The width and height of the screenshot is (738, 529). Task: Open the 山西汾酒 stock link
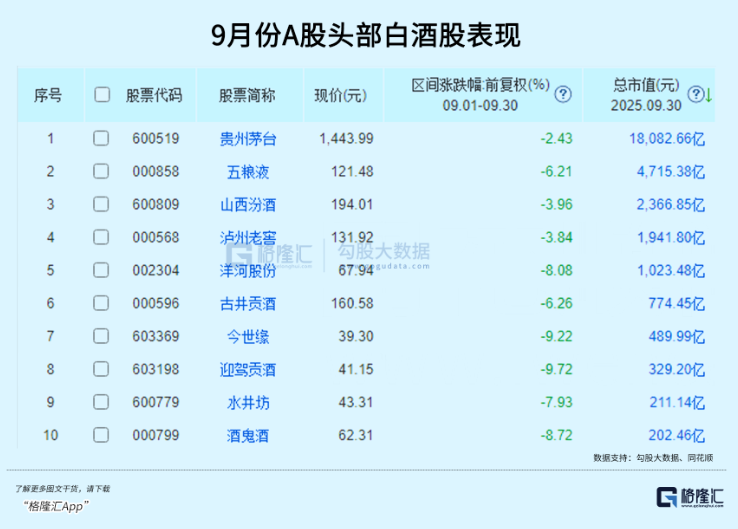coord(247,205)
